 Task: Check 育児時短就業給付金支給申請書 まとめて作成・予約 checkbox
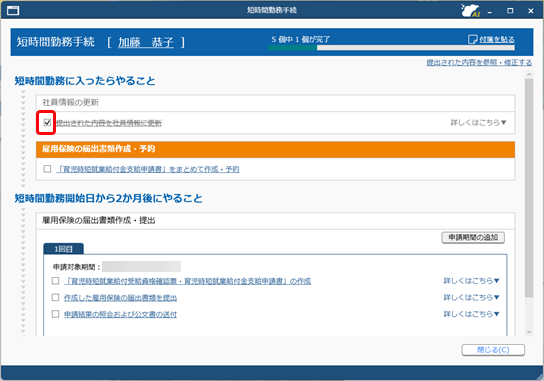pos(48,169)
